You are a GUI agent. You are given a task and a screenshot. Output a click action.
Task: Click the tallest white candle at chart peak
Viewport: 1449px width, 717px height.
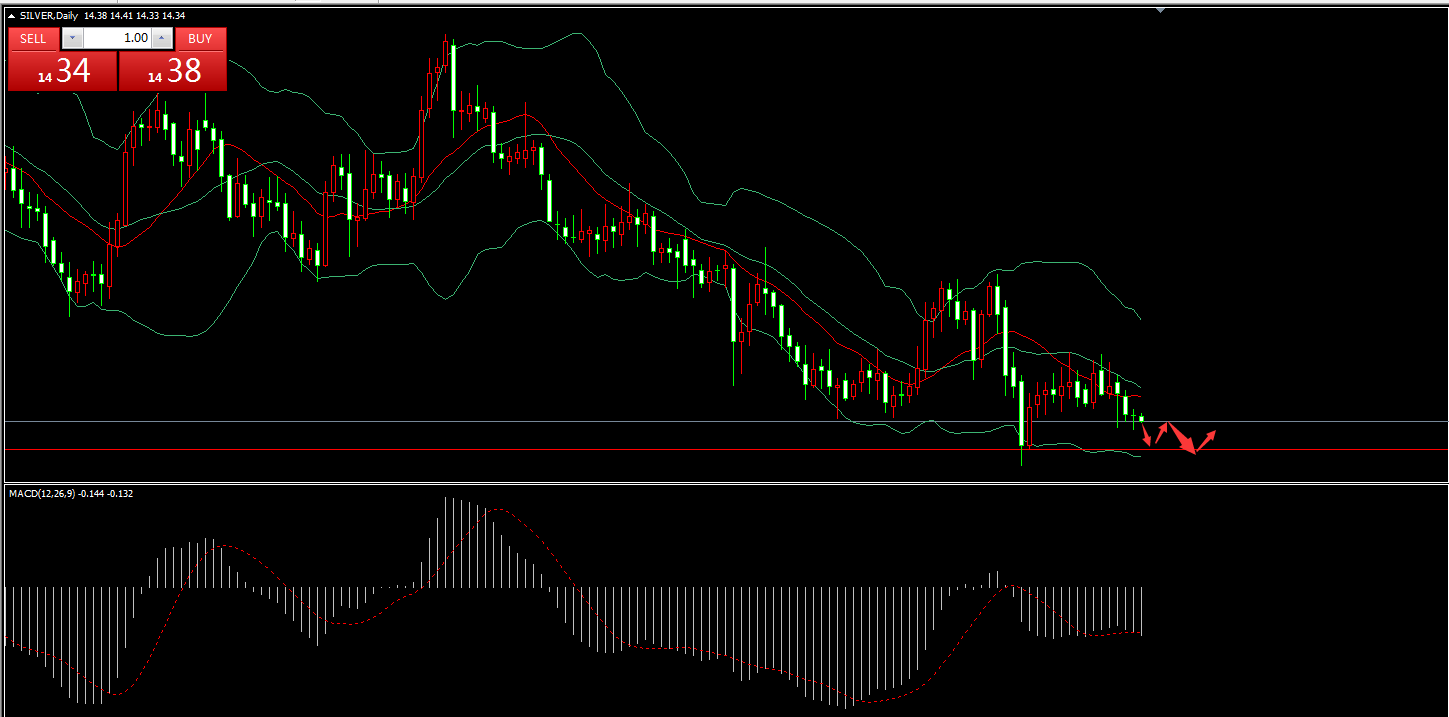[453, 78]
